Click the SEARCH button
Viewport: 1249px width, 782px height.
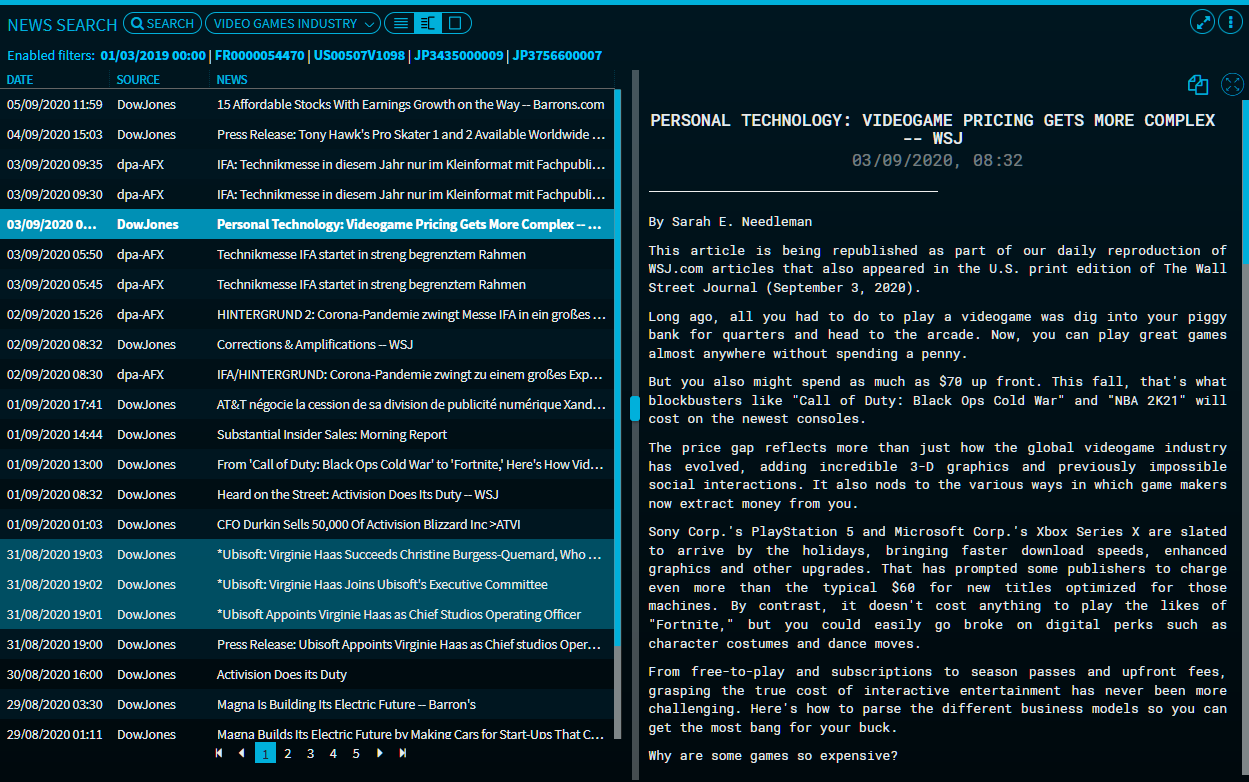tap(161, 23)
